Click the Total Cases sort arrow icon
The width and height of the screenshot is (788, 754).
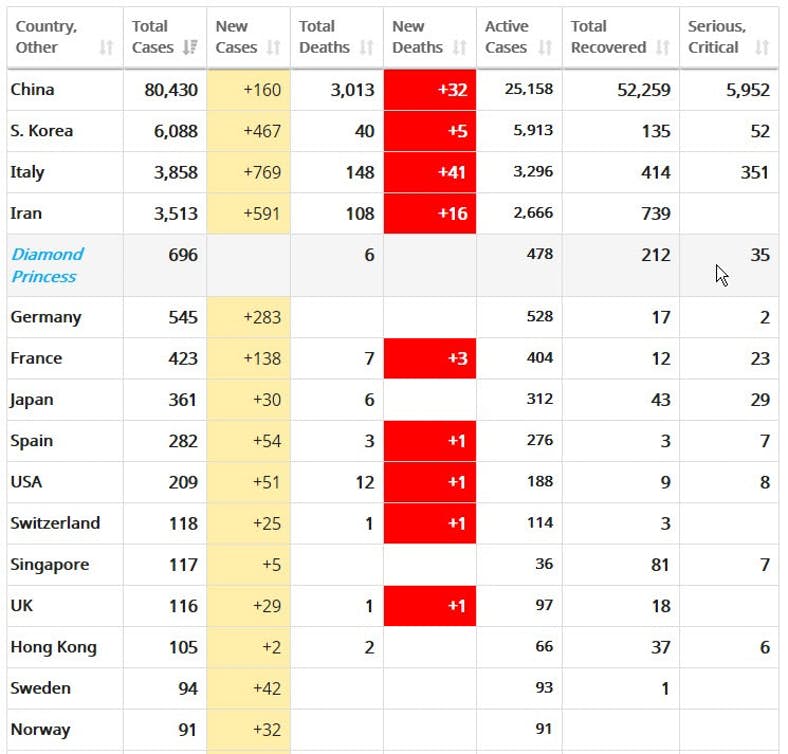click(190, 47)
